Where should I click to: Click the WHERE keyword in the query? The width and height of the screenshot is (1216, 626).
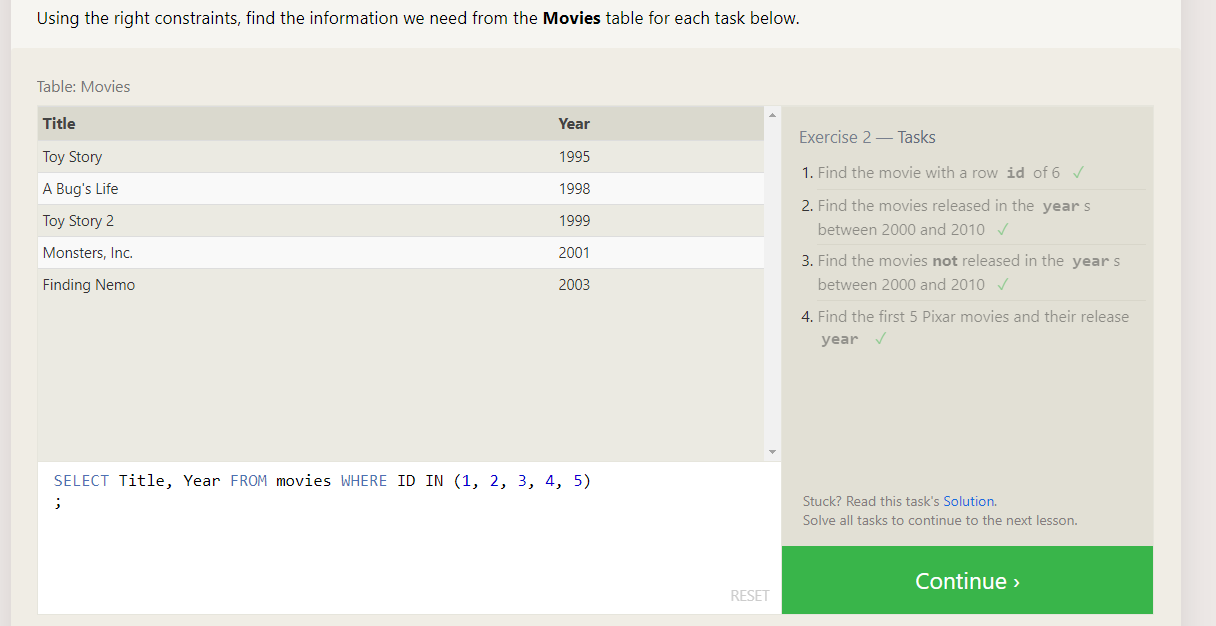(x=364, y=481)
